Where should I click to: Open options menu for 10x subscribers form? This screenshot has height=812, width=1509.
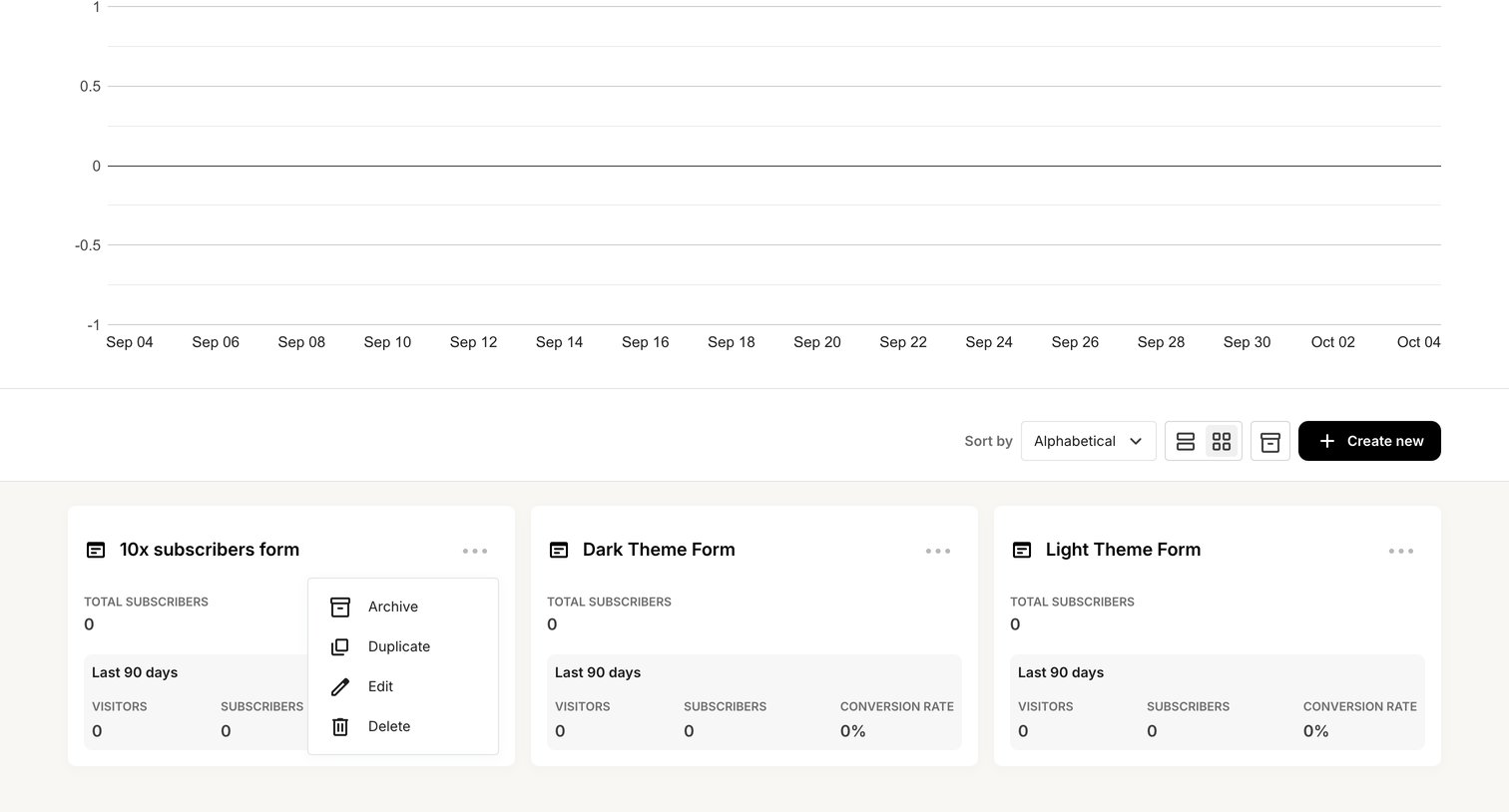pos(475,551)
